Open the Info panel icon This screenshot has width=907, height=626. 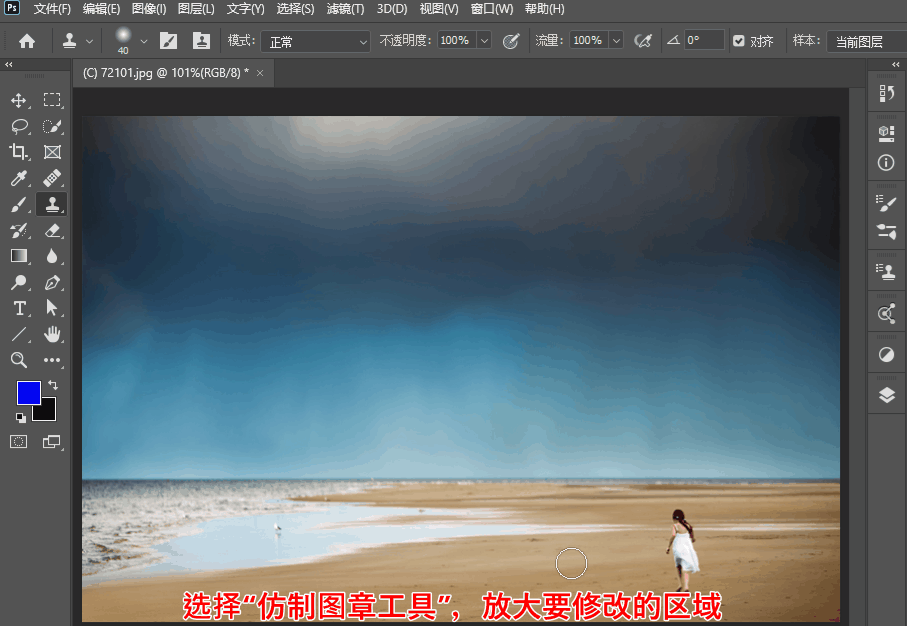coord(886,163)
